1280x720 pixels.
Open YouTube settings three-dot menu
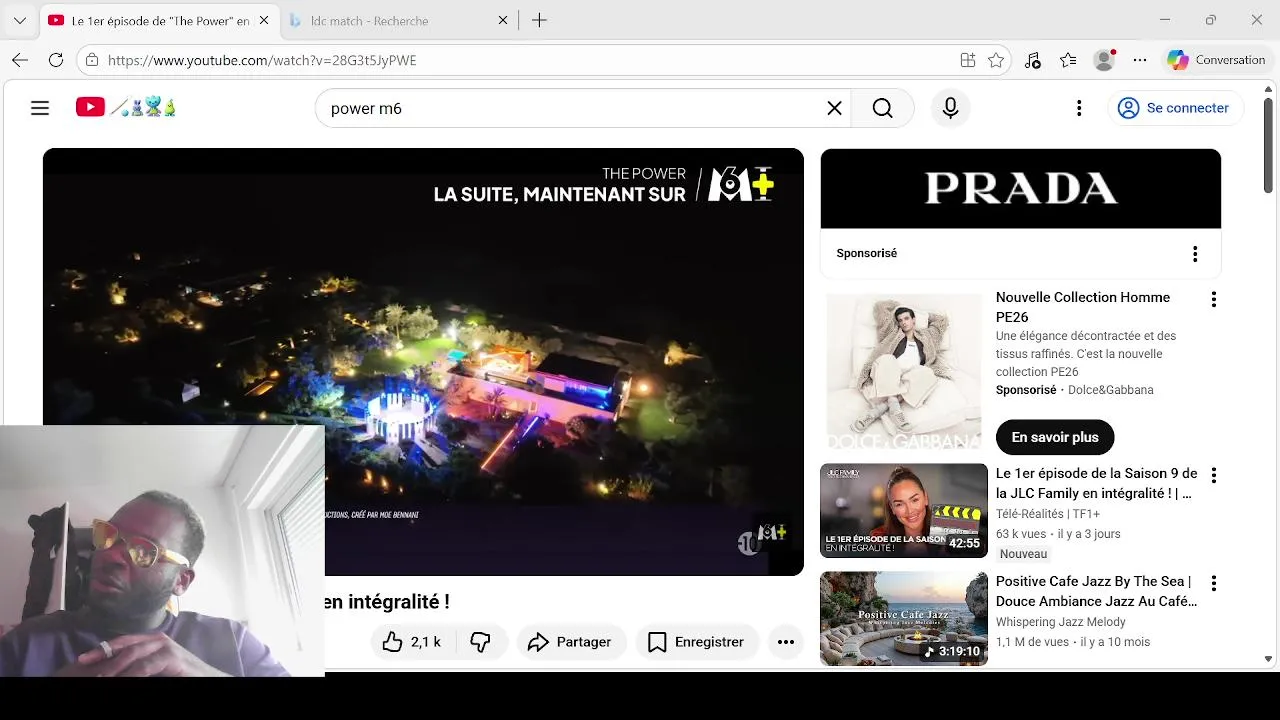1079,108
